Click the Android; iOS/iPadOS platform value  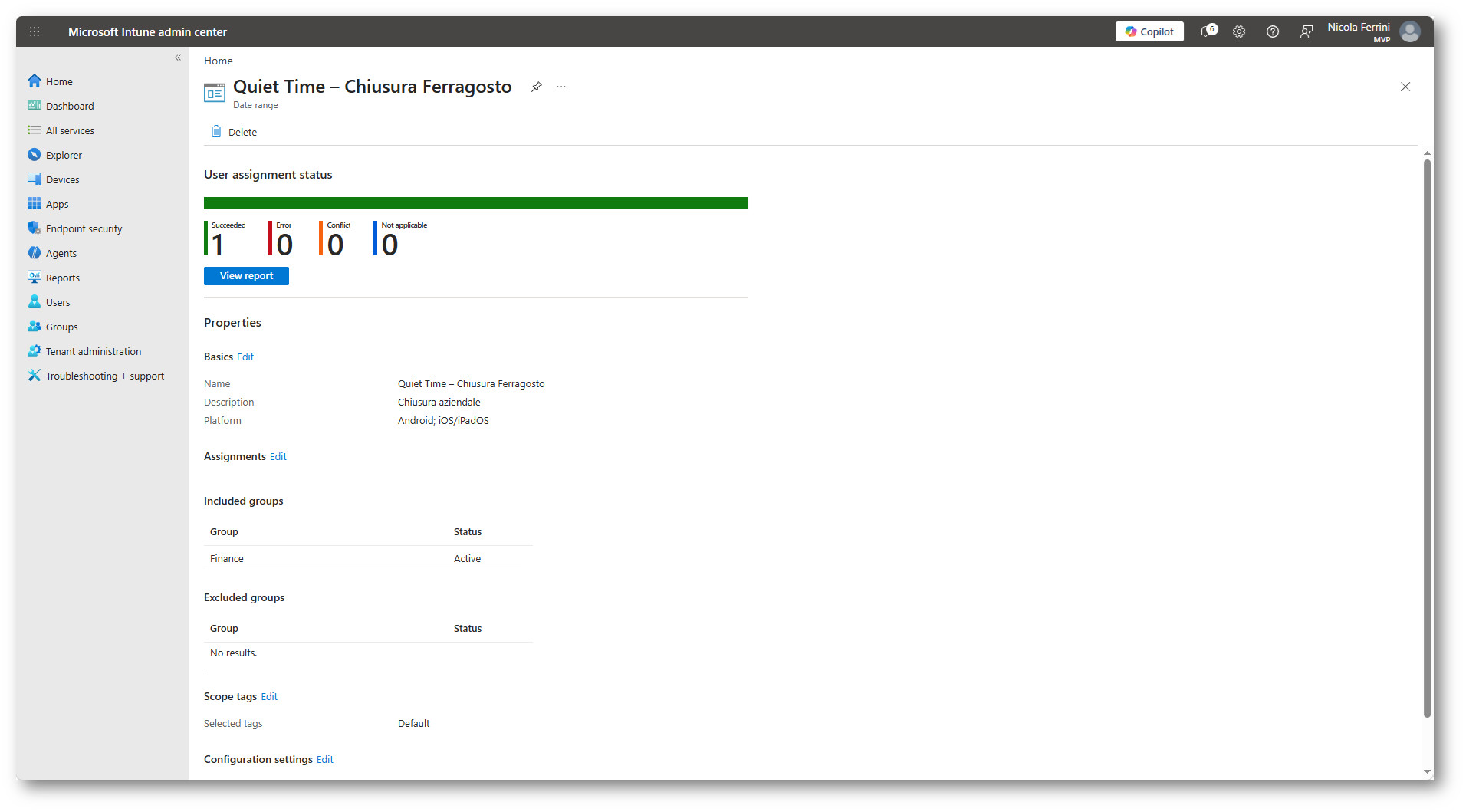(443, 421)
